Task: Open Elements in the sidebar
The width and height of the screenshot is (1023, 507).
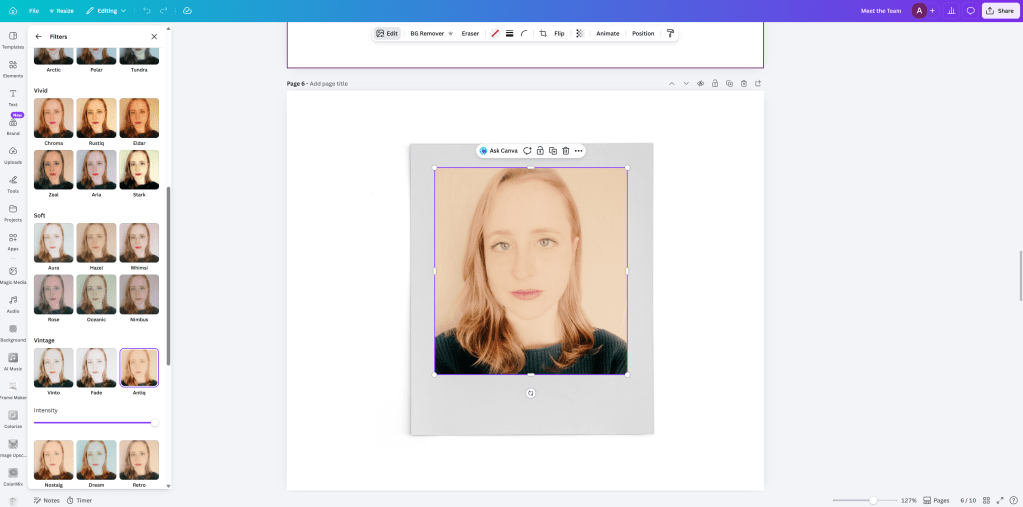Action: pos(13,68)
